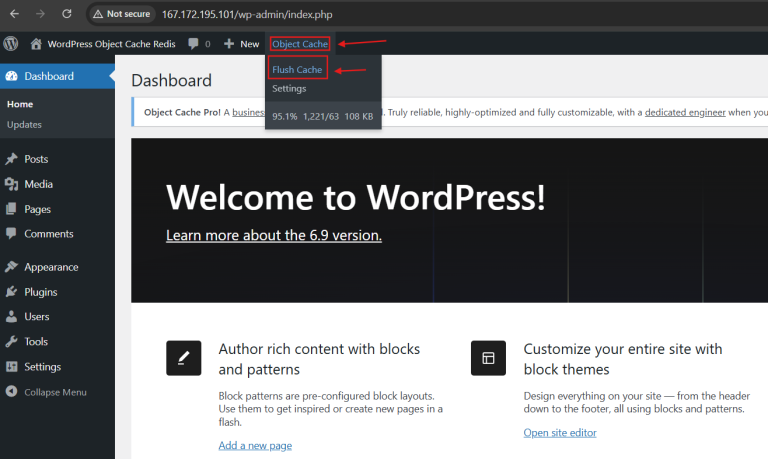Image resolution: width=768 pixels, height=459 pixels.
Task: Open the Appearance menu
Action: [x=51, y=267]
